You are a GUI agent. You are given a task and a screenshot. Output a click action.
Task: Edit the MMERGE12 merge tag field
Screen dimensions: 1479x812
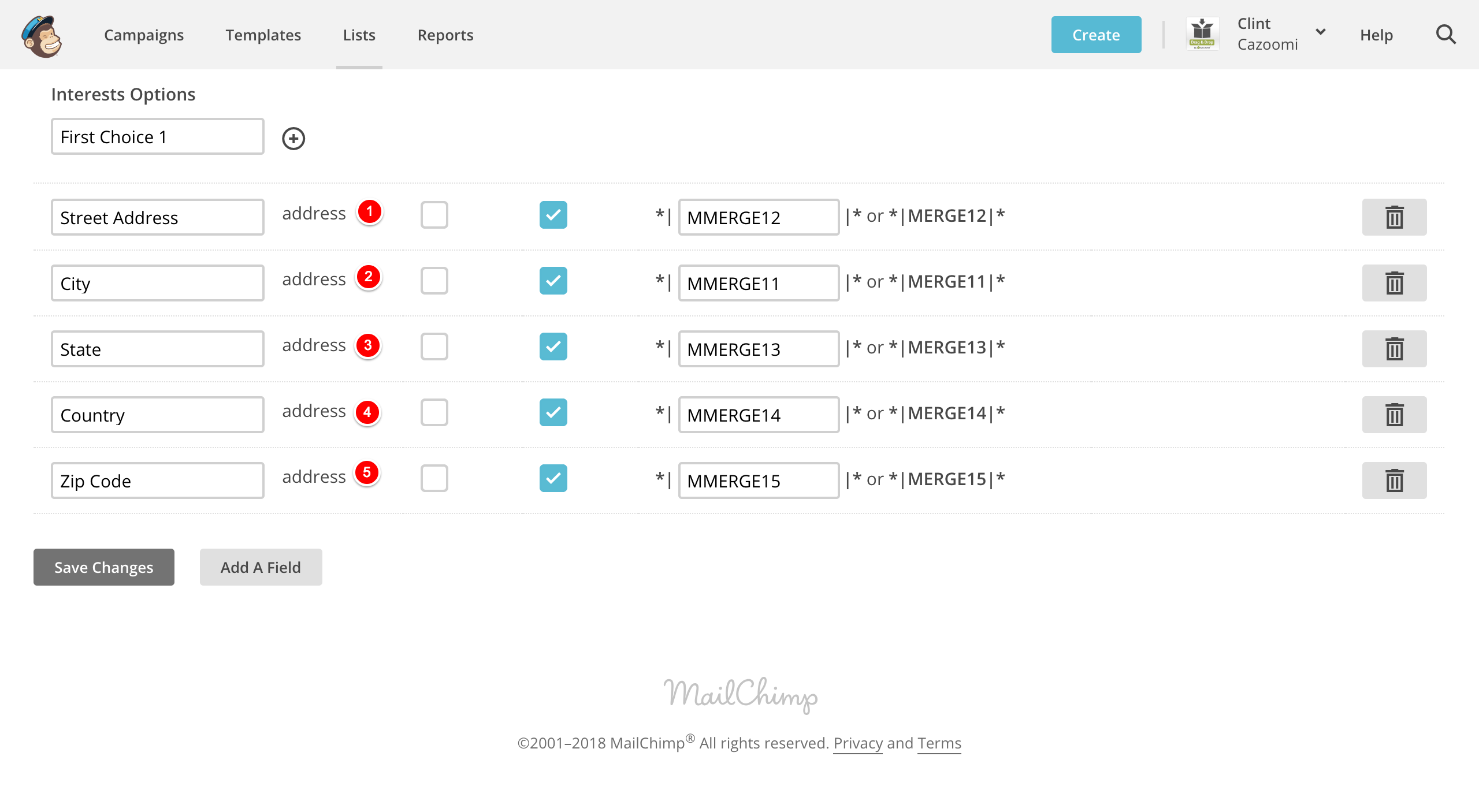759,217
